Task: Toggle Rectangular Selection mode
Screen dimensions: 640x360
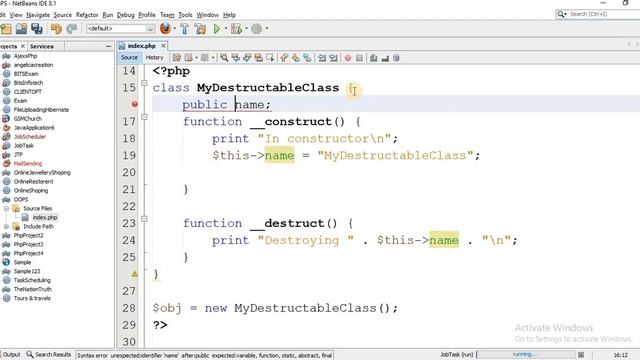Action: tap(270, 58)
